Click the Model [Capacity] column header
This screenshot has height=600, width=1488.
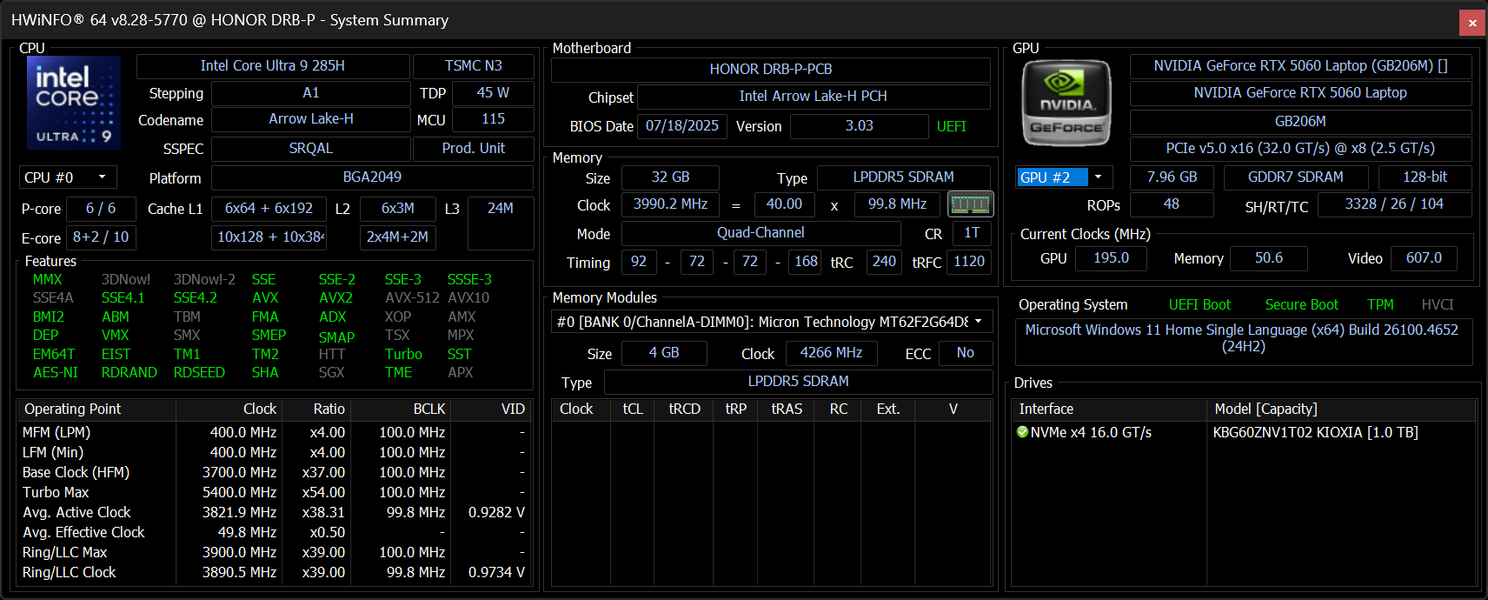1340,409
